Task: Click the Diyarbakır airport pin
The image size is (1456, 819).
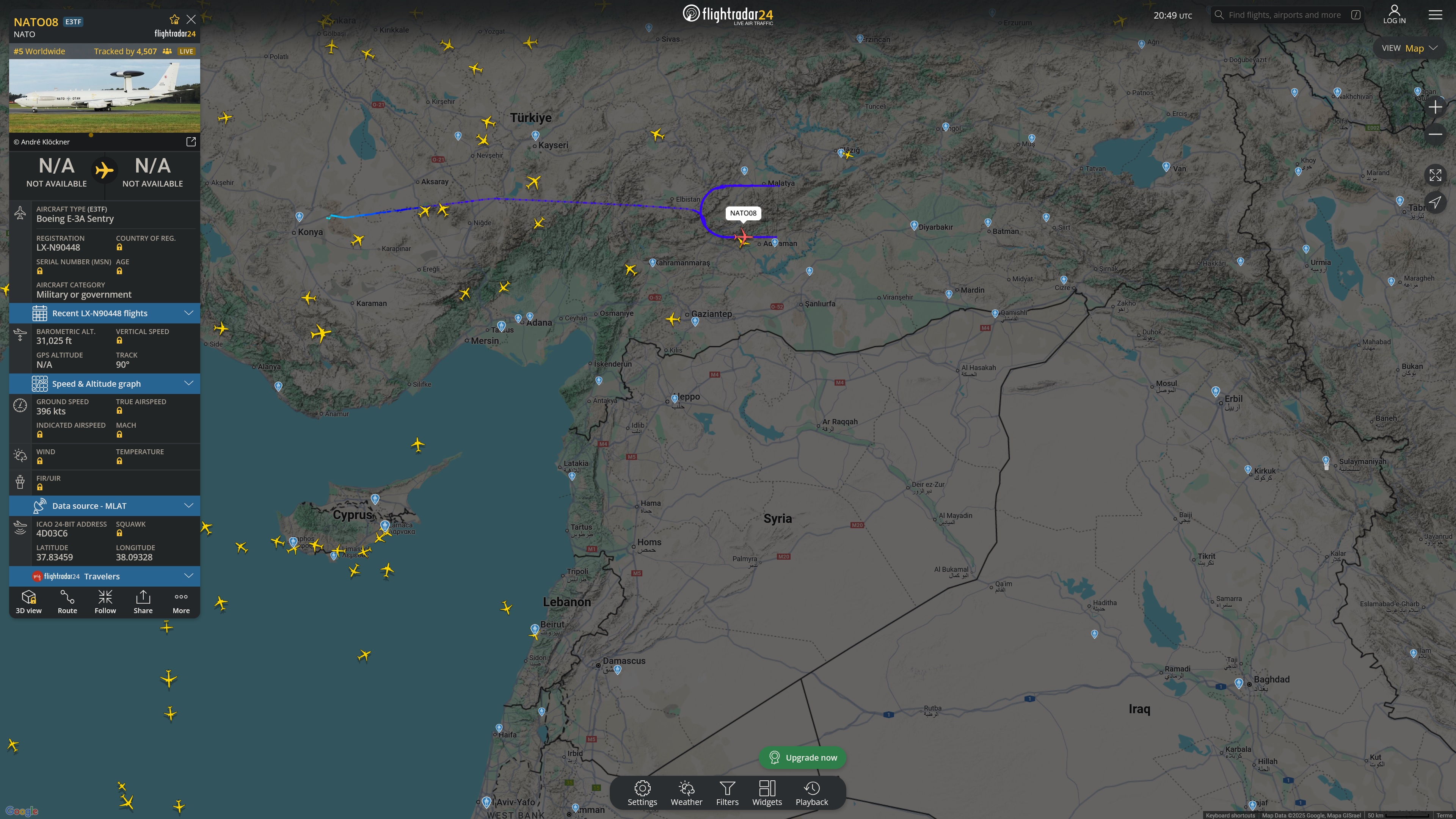Action: coord(914,225)
